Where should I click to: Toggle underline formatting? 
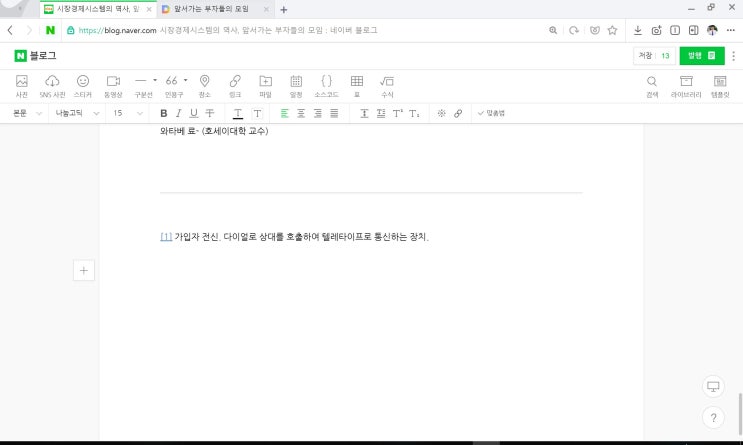(194, 113)
